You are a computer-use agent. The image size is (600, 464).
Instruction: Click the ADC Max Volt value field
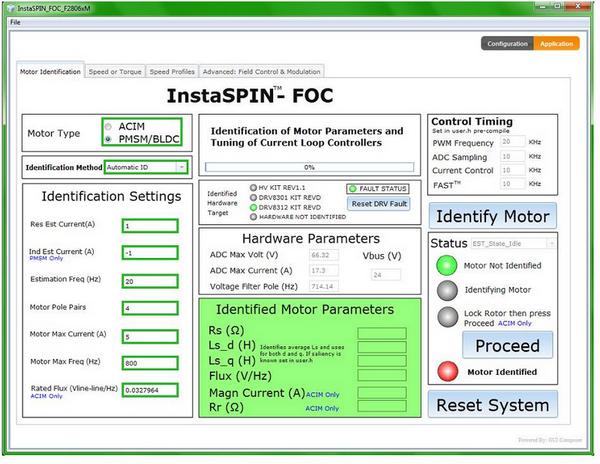point(323,255)
